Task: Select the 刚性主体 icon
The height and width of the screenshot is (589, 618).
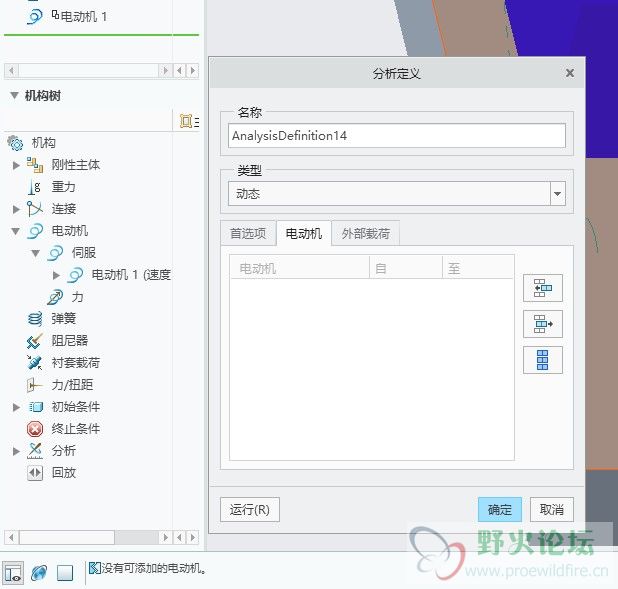Action: [35, 165]
